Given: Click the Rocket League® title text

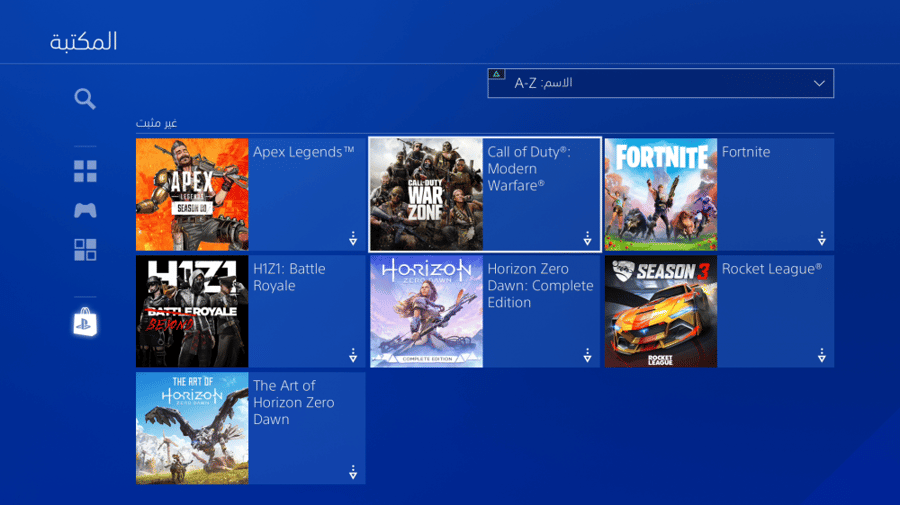Looking at the screenshot, I should coord(772,269).
